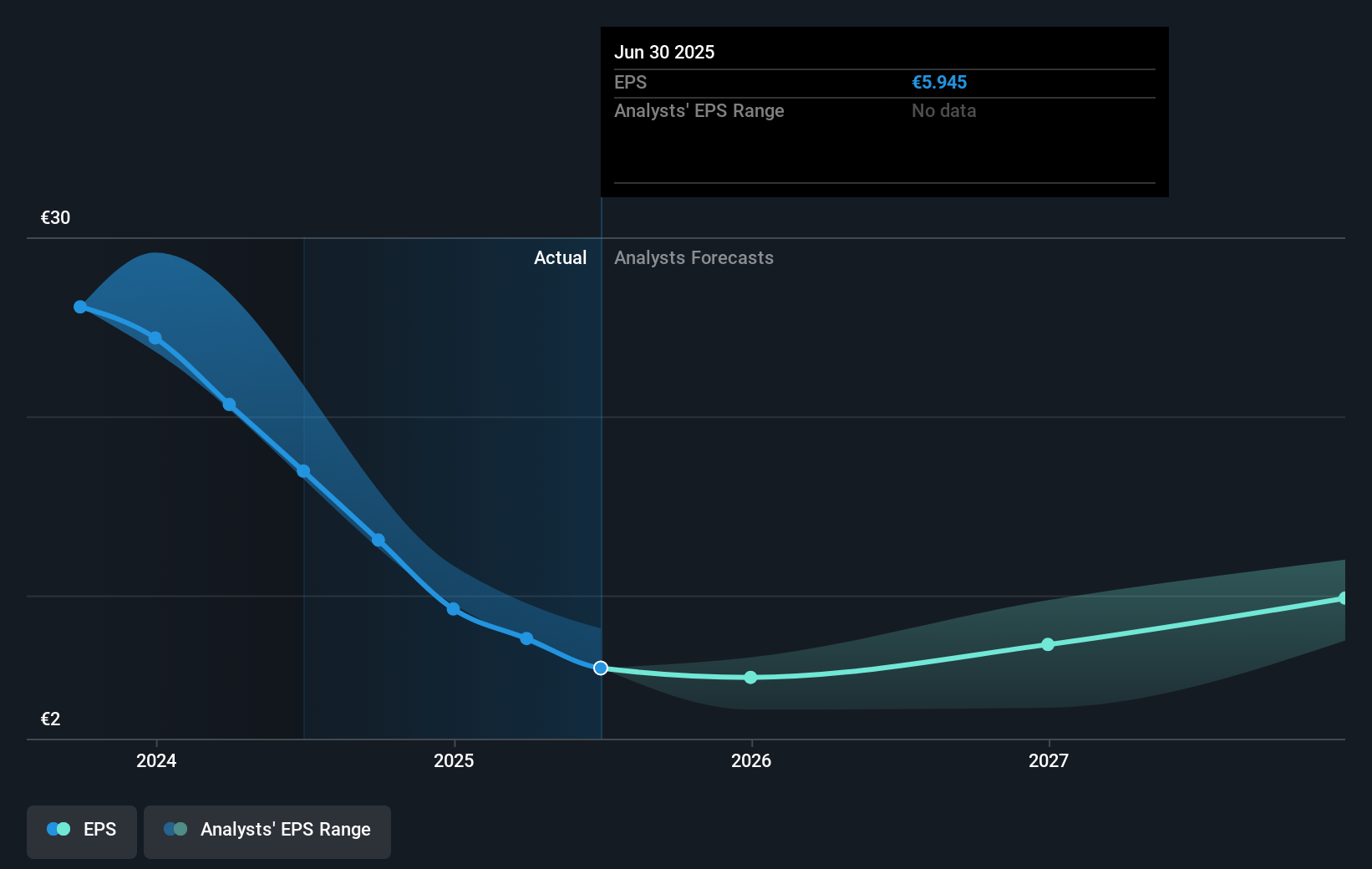Screen dimensions: 1372x869
Task: Click the 2026 axis label
Action: tap(750, 761)
